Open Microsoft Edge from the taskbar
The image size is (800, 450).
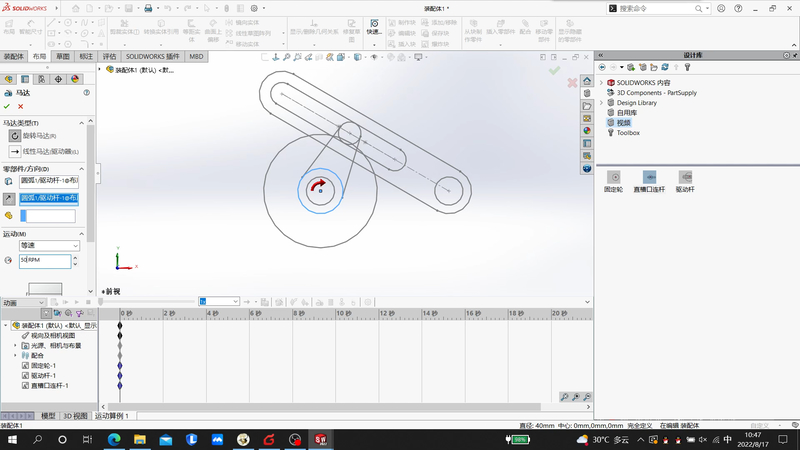pyautogui.click(x=114, y=439)
